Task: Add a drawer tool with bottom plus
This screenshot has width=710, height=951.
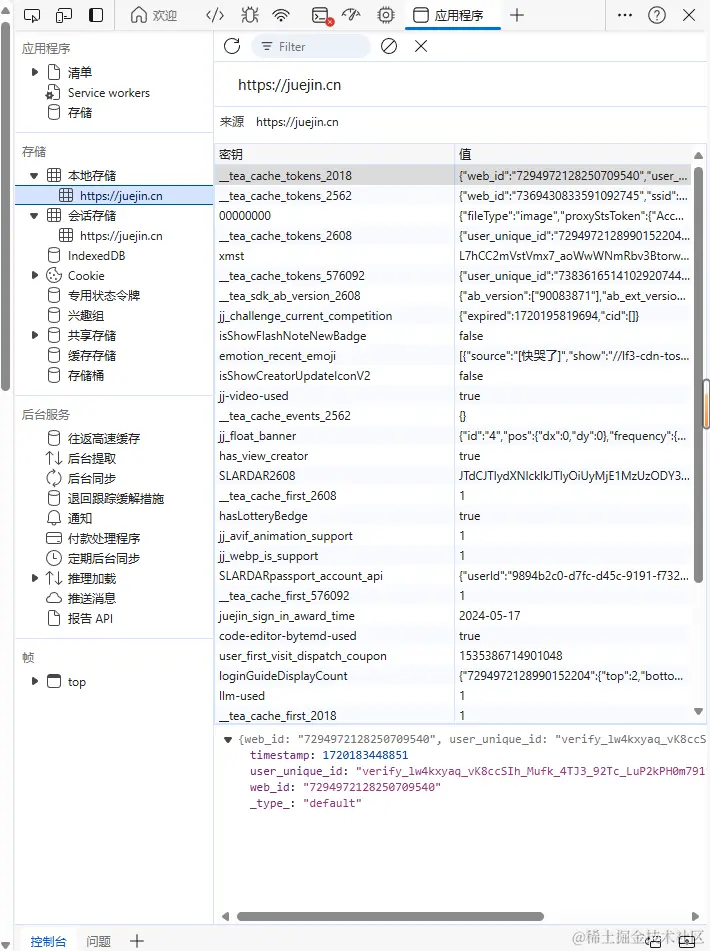Action: 137,941
